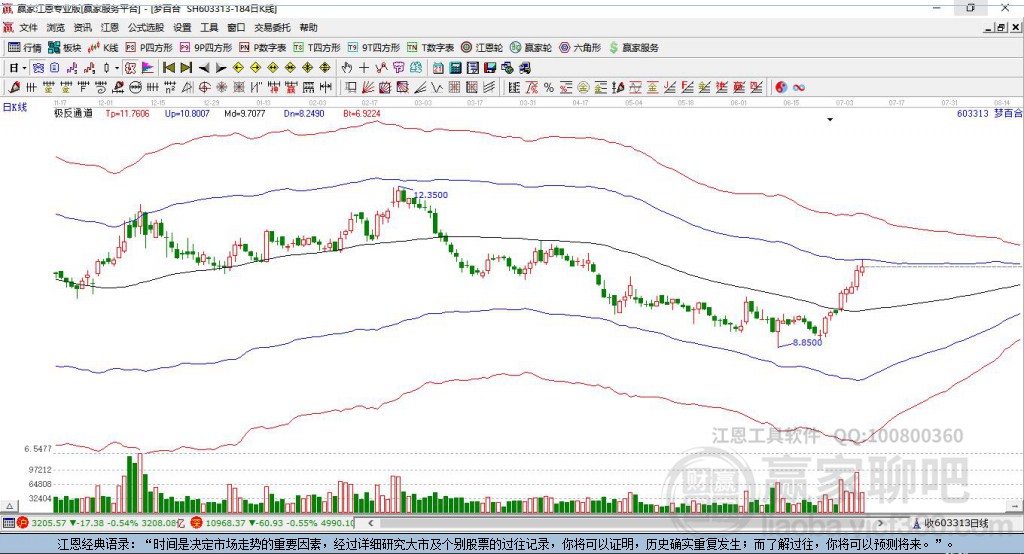Open the 窗口 menu
Screen dimensions: 1024x554
click(236, 27)
